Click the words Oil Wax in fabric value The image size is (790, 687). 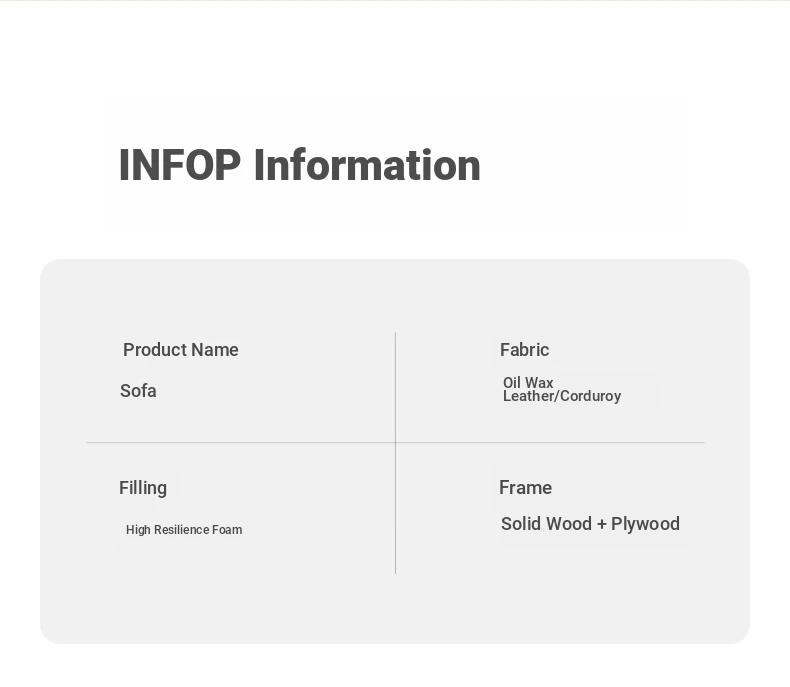click(x=528, y=383)
